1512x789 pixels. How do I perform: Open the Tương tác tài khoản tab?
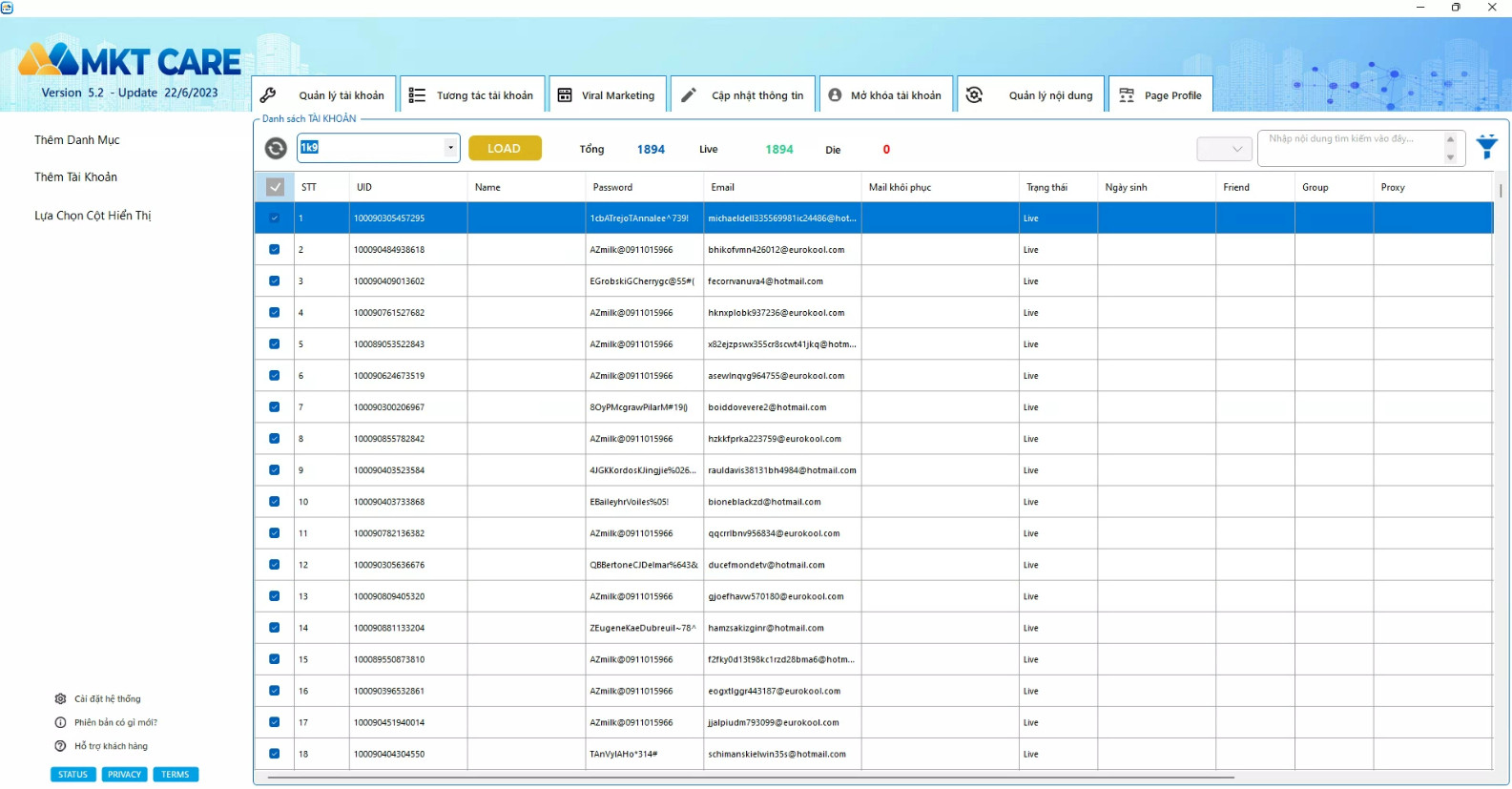click(473, 94)
